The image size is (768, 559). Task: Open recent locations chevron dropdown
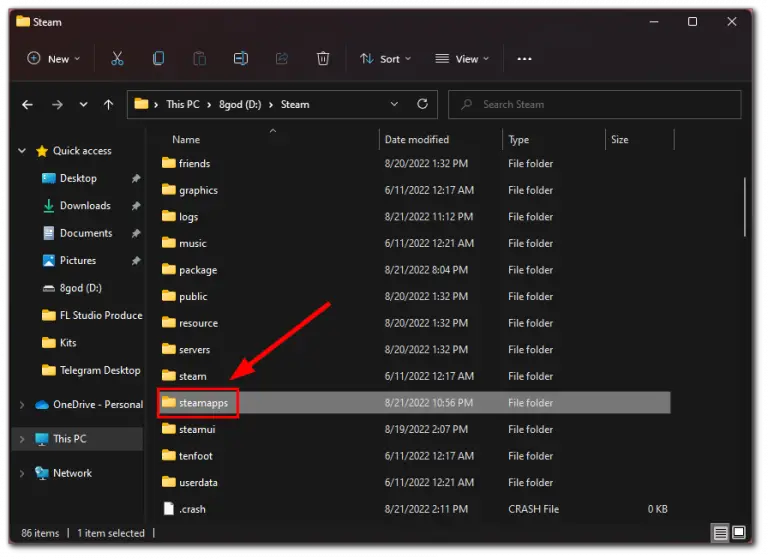click(83, 104)
